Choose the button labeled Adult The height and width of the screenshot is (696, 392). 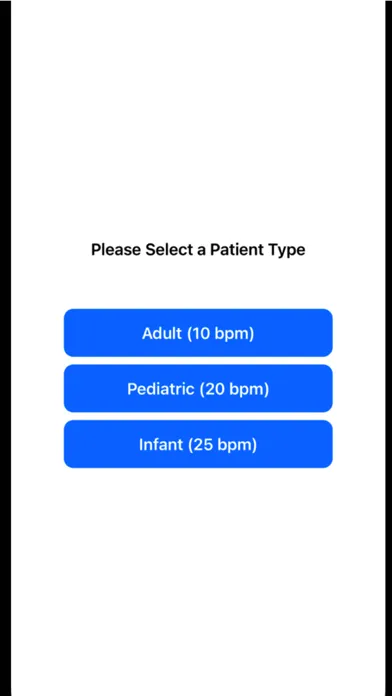(198, 333)
